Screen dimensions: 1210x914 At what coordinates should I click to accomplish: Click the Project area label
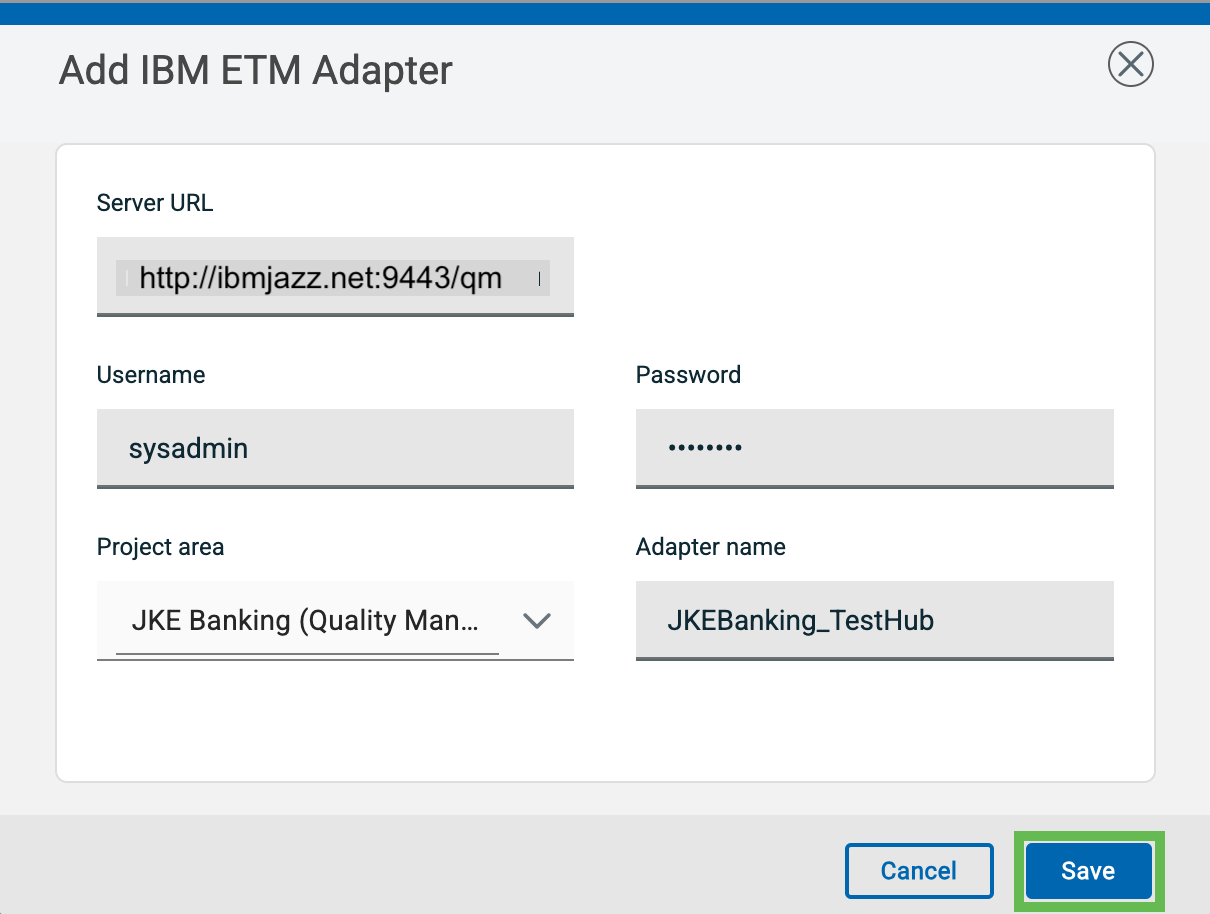pyautogui.click(x=160, y=547)
